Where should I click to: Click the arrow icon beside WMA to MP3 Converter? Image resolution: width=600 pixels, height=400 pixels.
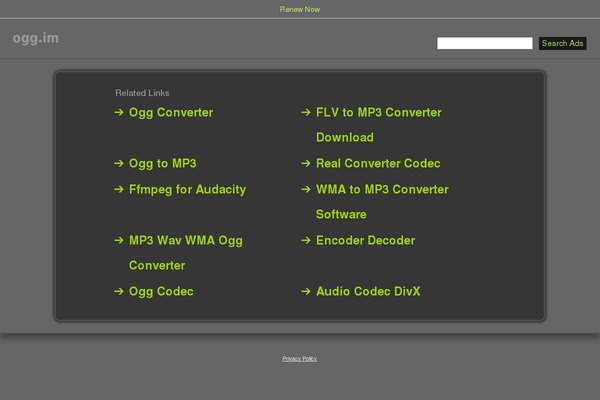306,189
